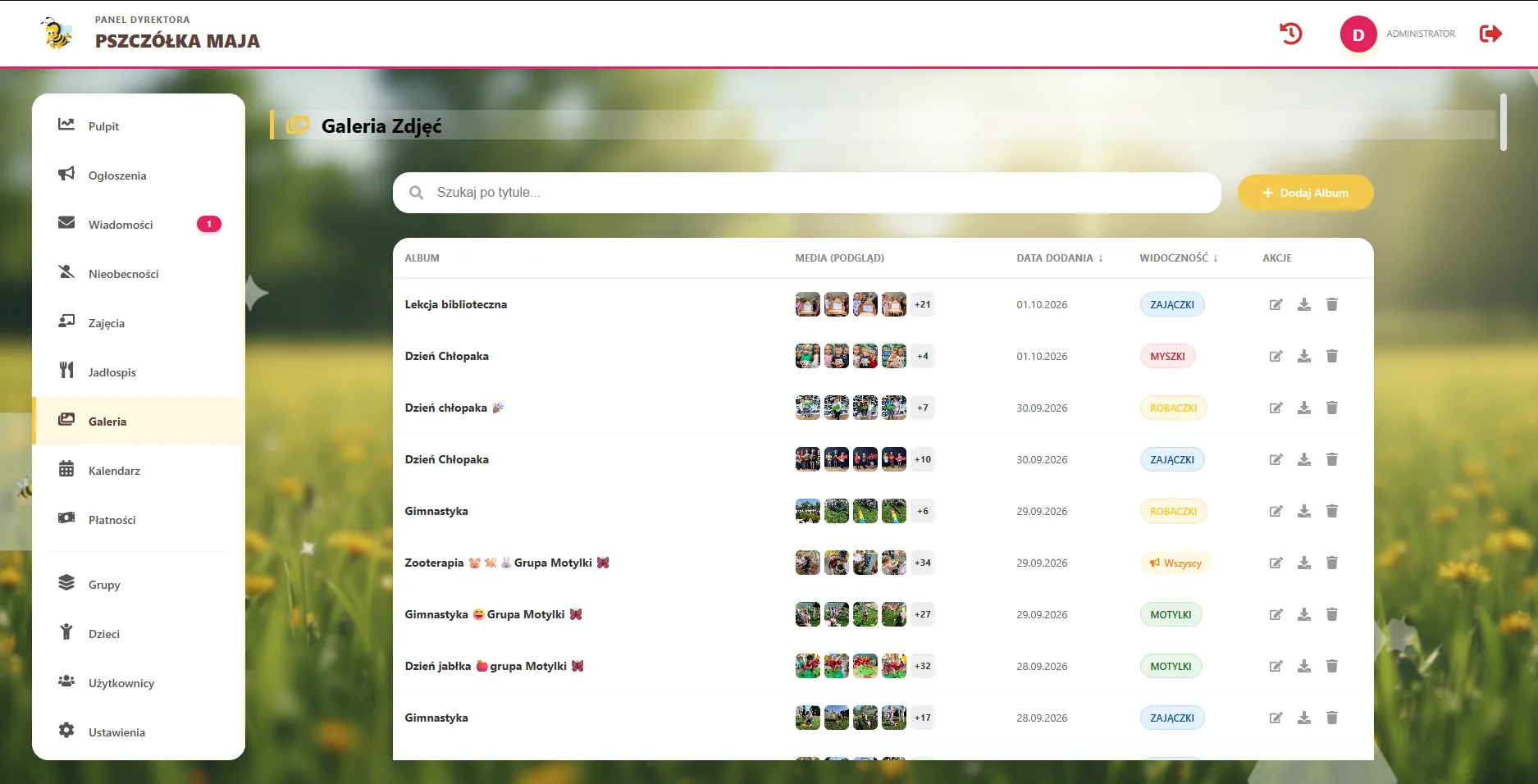
Task: Open Ustawienia settings
Action: pos(139,732)
